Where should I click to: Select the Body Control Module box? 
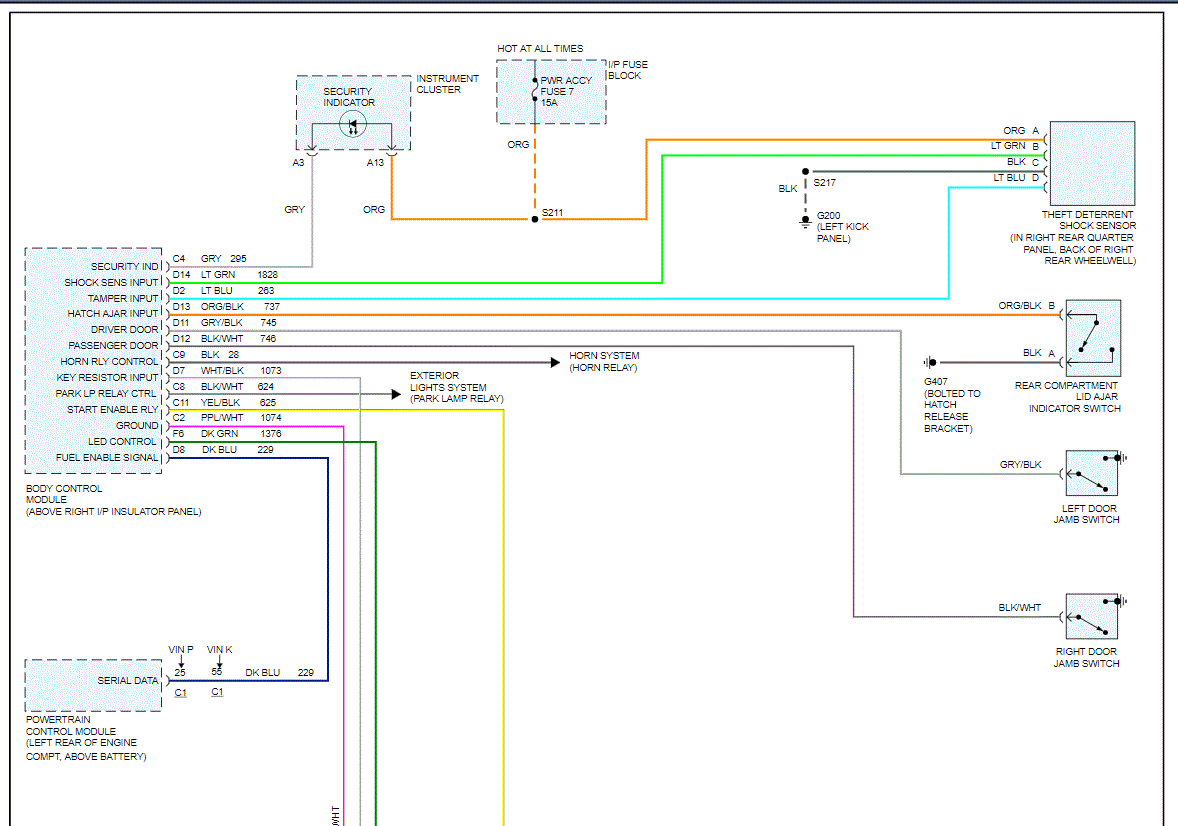(x=93, y=360)
